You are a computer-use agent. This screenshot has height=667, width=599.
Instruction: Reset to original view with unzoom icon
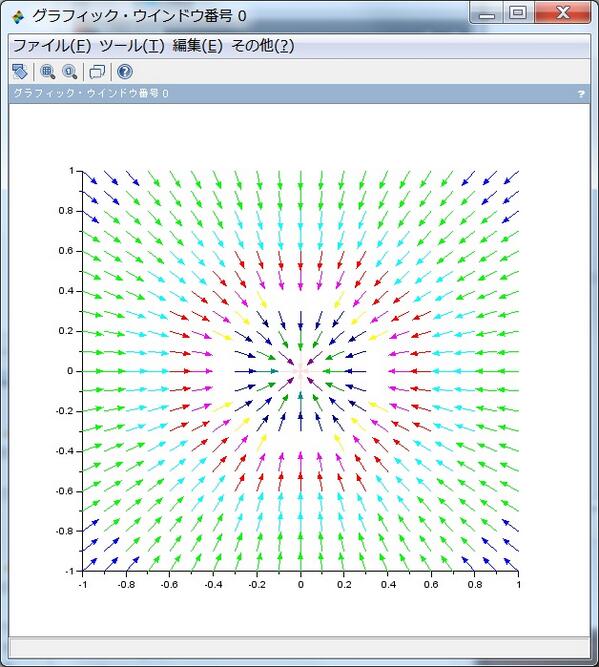pos(70,72)
